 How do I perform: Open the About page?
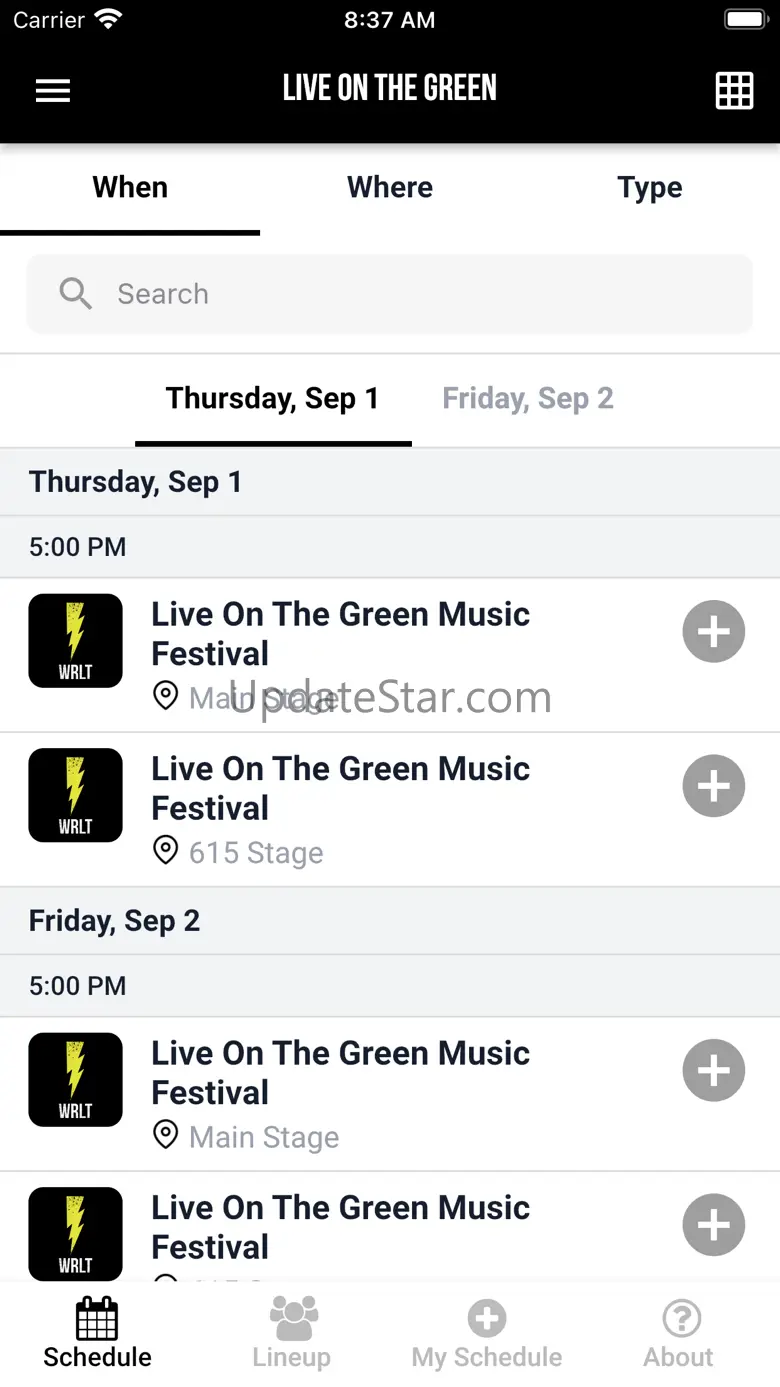pyautogui.click(x=679, y=1334)
